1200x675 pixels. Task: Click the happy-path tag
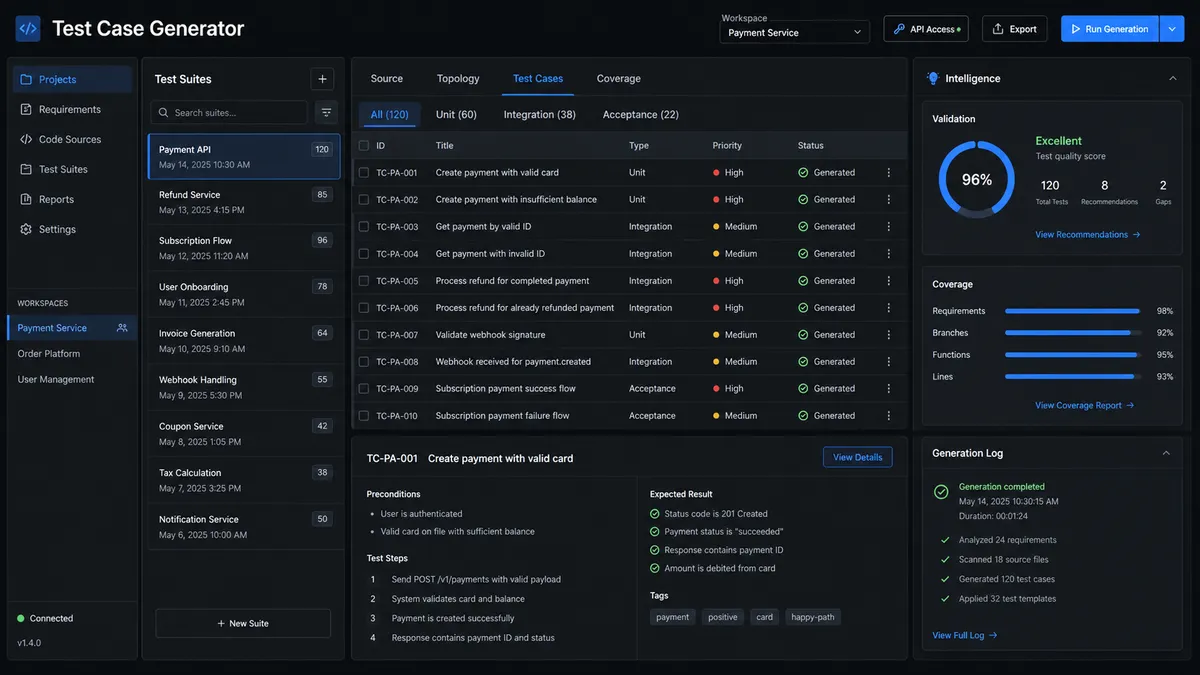[x=813, y=617]
